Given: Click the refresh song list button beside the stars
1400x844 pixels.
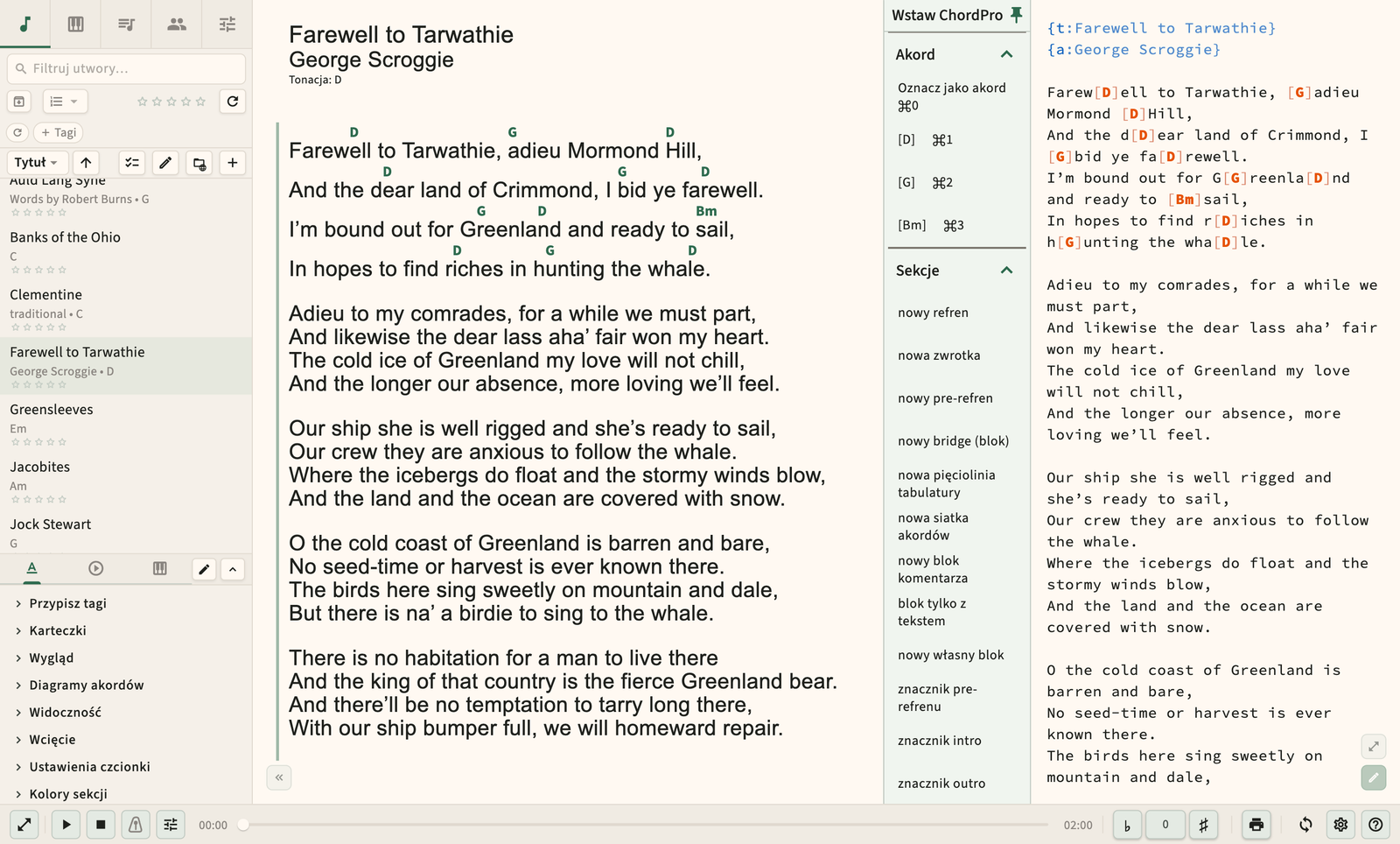Looking at the screenshot, I should [x=233, y=102].
